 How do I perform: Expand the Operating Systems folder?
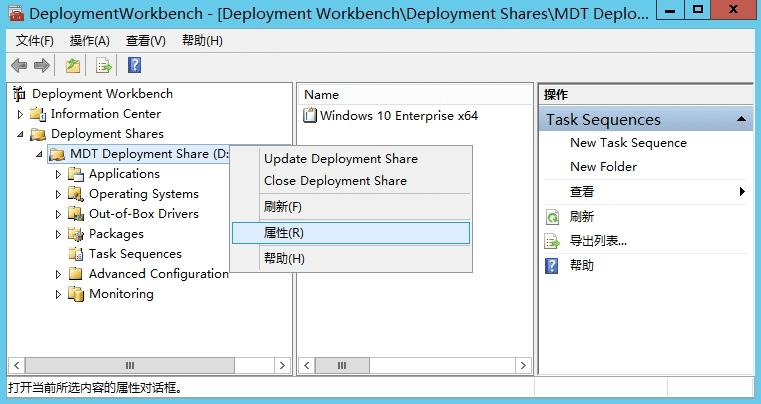click(x=58, y=194)
